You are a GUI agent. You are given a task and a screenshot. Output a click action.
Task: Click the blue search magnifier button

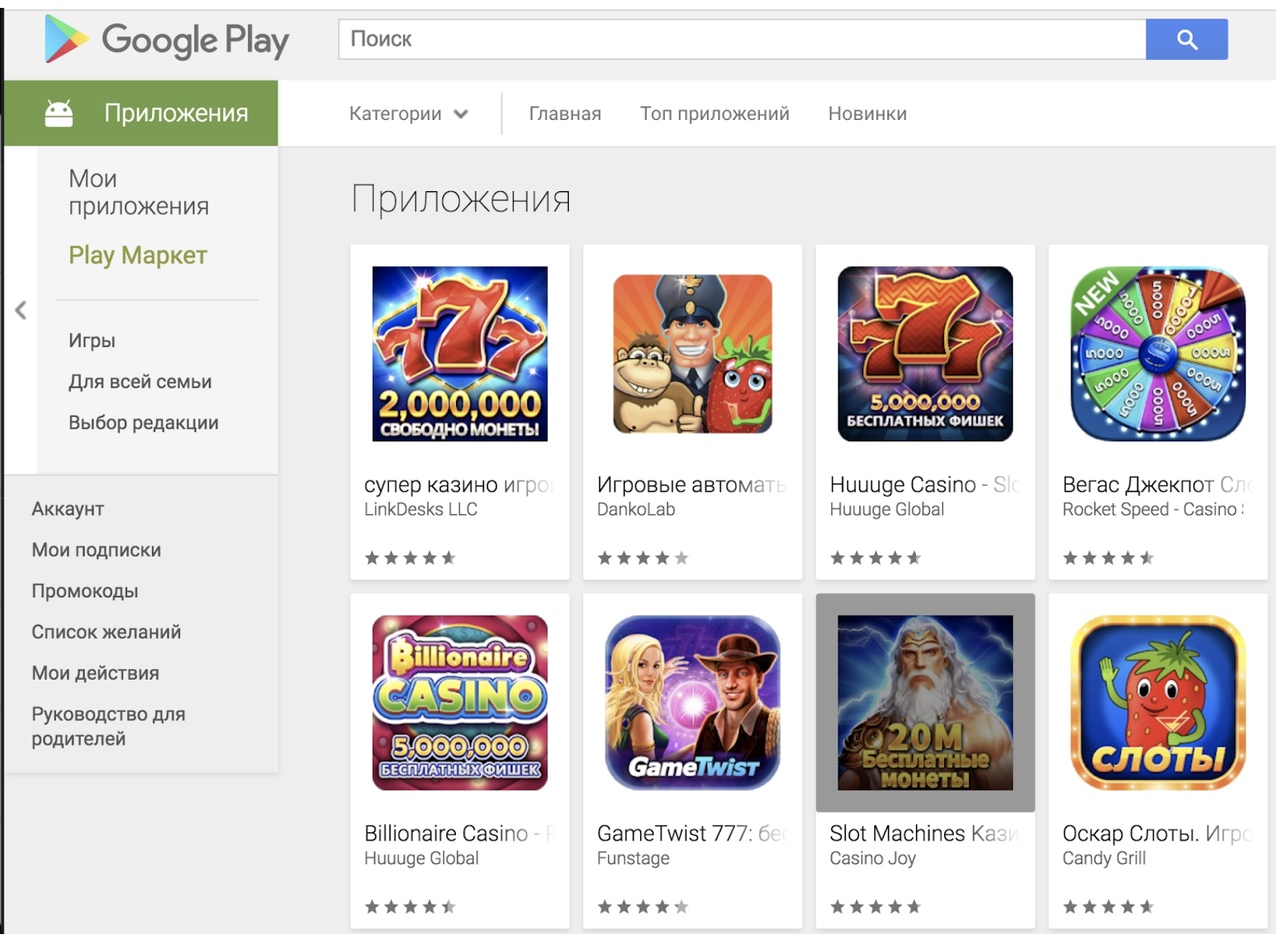tap(1186, 39)
